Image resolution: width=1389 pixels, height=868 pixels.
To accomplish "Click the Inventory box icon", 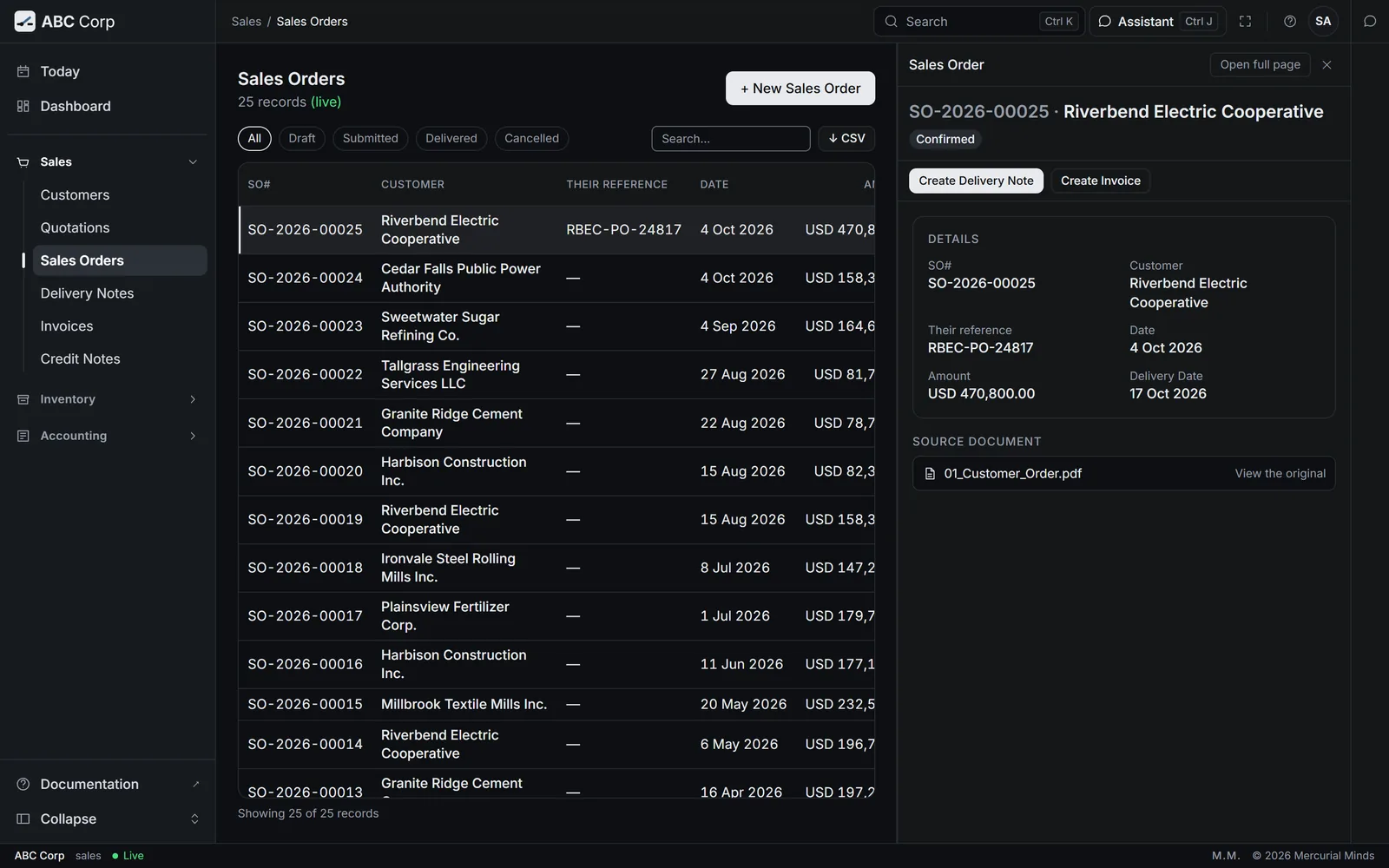I will click(23, 399).
